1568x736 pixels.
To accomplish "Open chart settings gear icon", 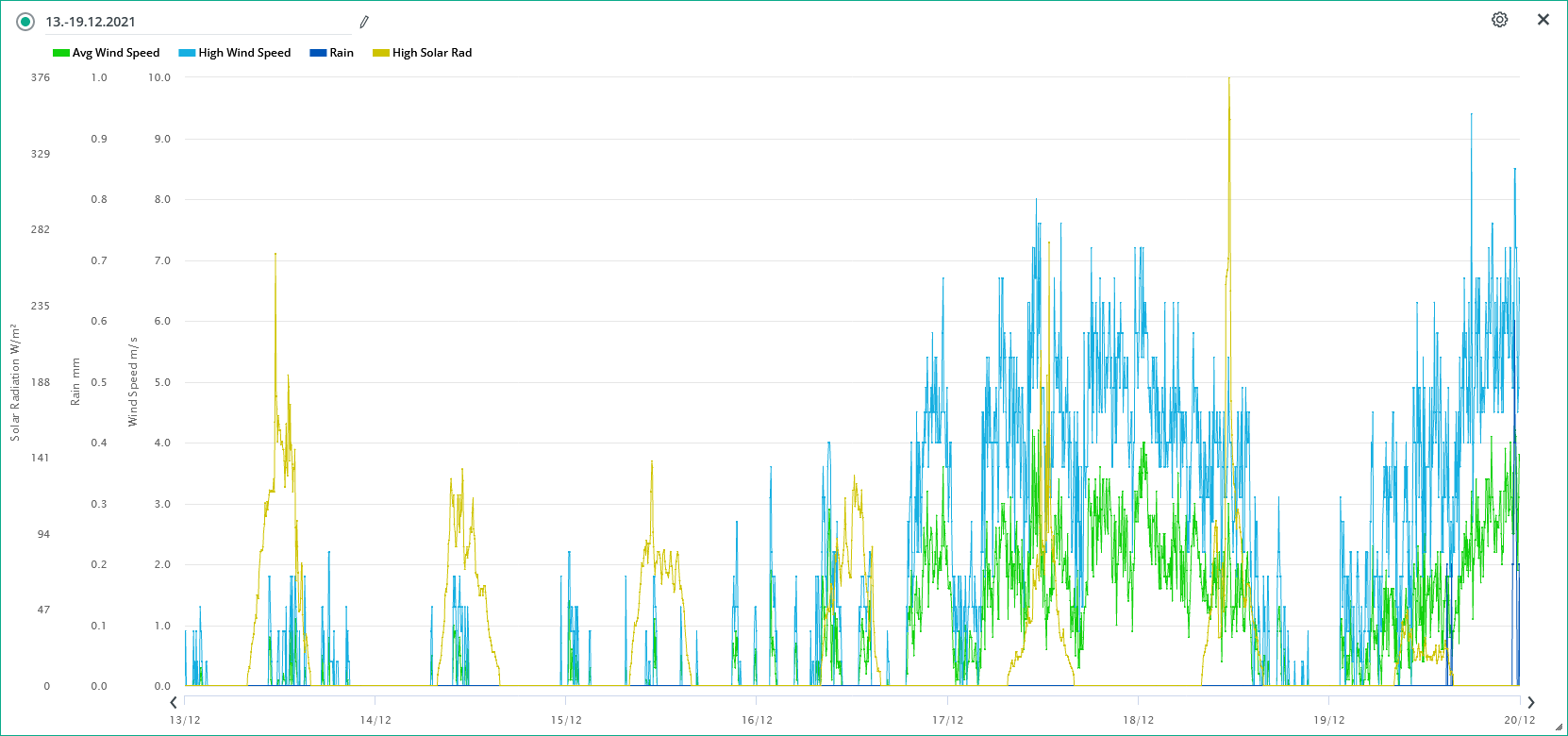I will tap(1499, 20).
